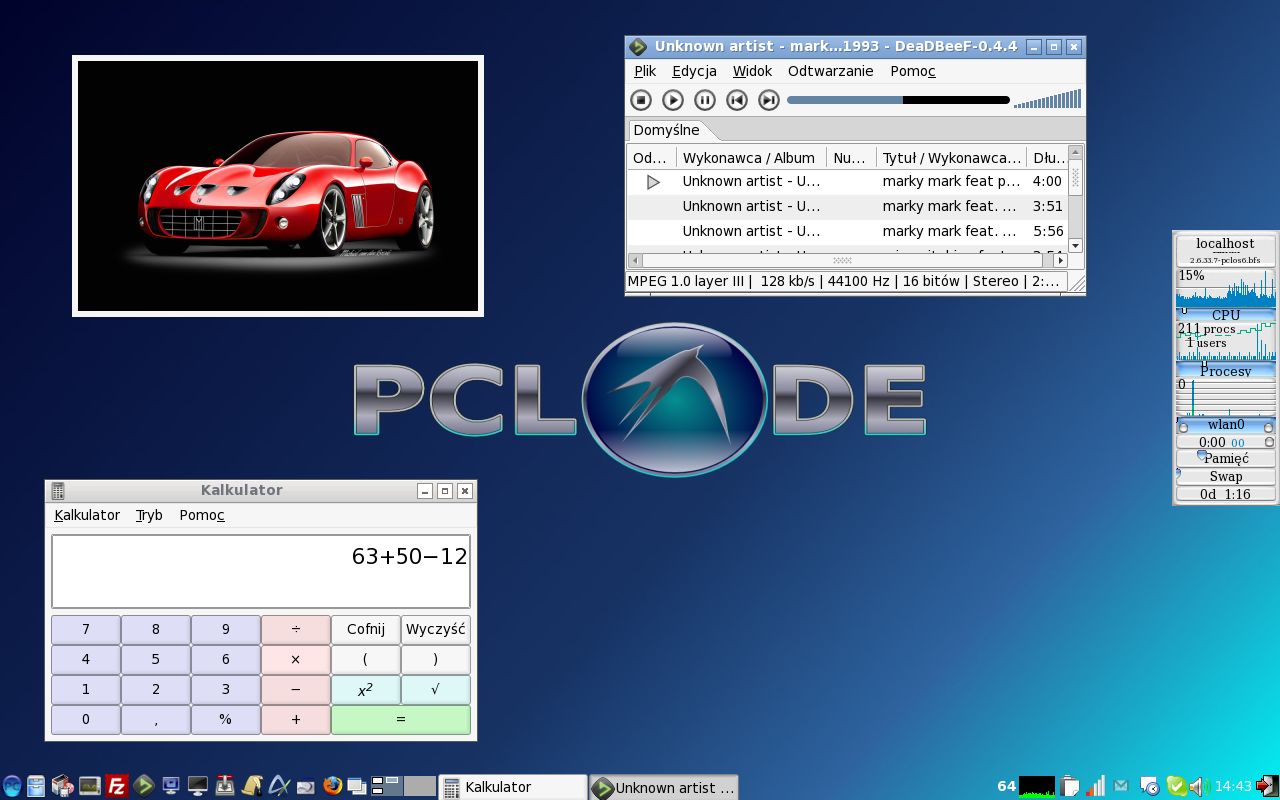The height and width of the screenshot is (800, 1280).
Task: Click the minus (−) calculator key
Action: click(x=296, y=689)
